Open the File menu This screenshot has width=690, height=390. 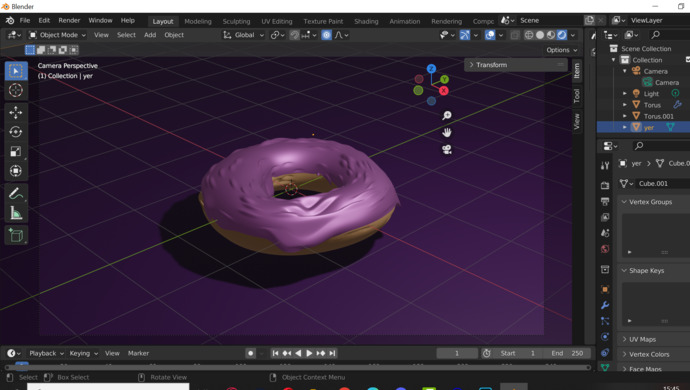(x=25, y=20)
